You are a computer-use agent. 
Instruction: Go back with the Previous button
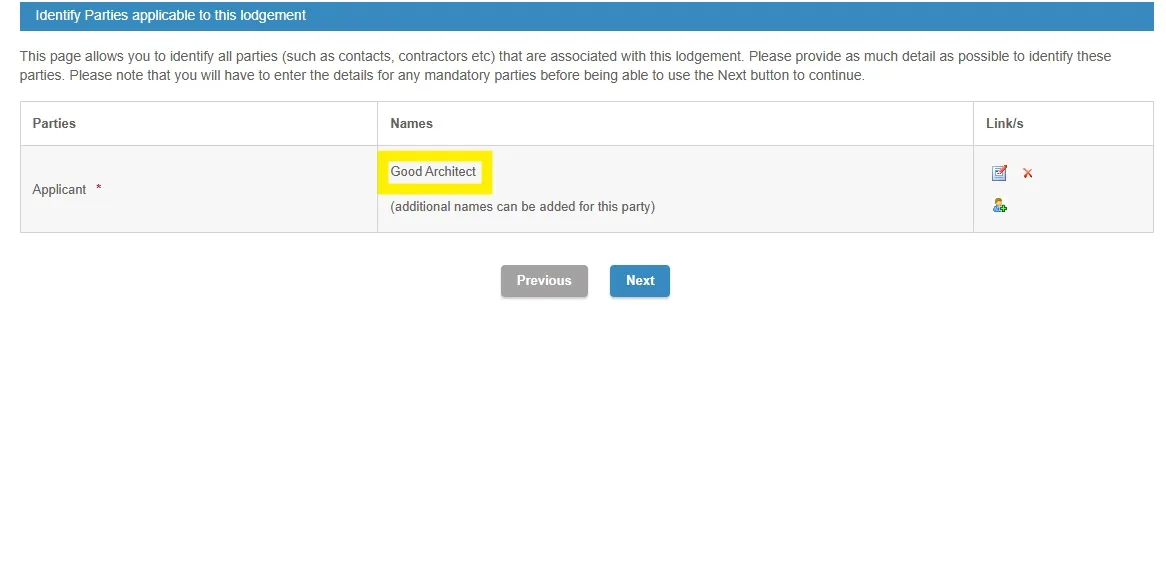(x=544, y=280)
